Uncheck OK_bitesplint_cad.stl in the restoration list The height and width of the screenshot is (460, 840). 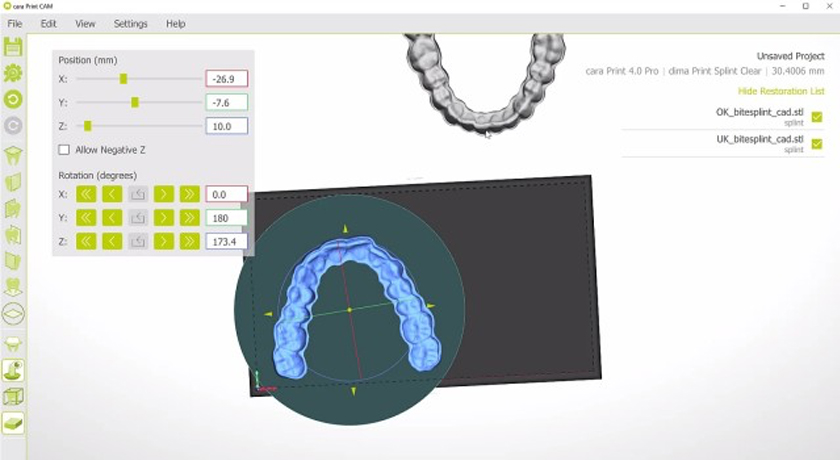817,116
